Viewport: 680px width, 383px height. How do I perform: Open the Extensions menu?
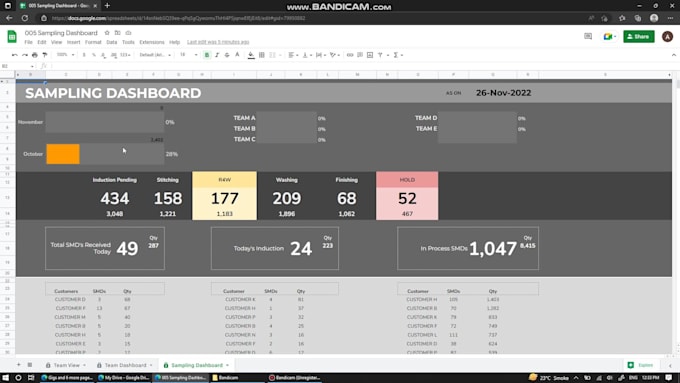[152, 42]
